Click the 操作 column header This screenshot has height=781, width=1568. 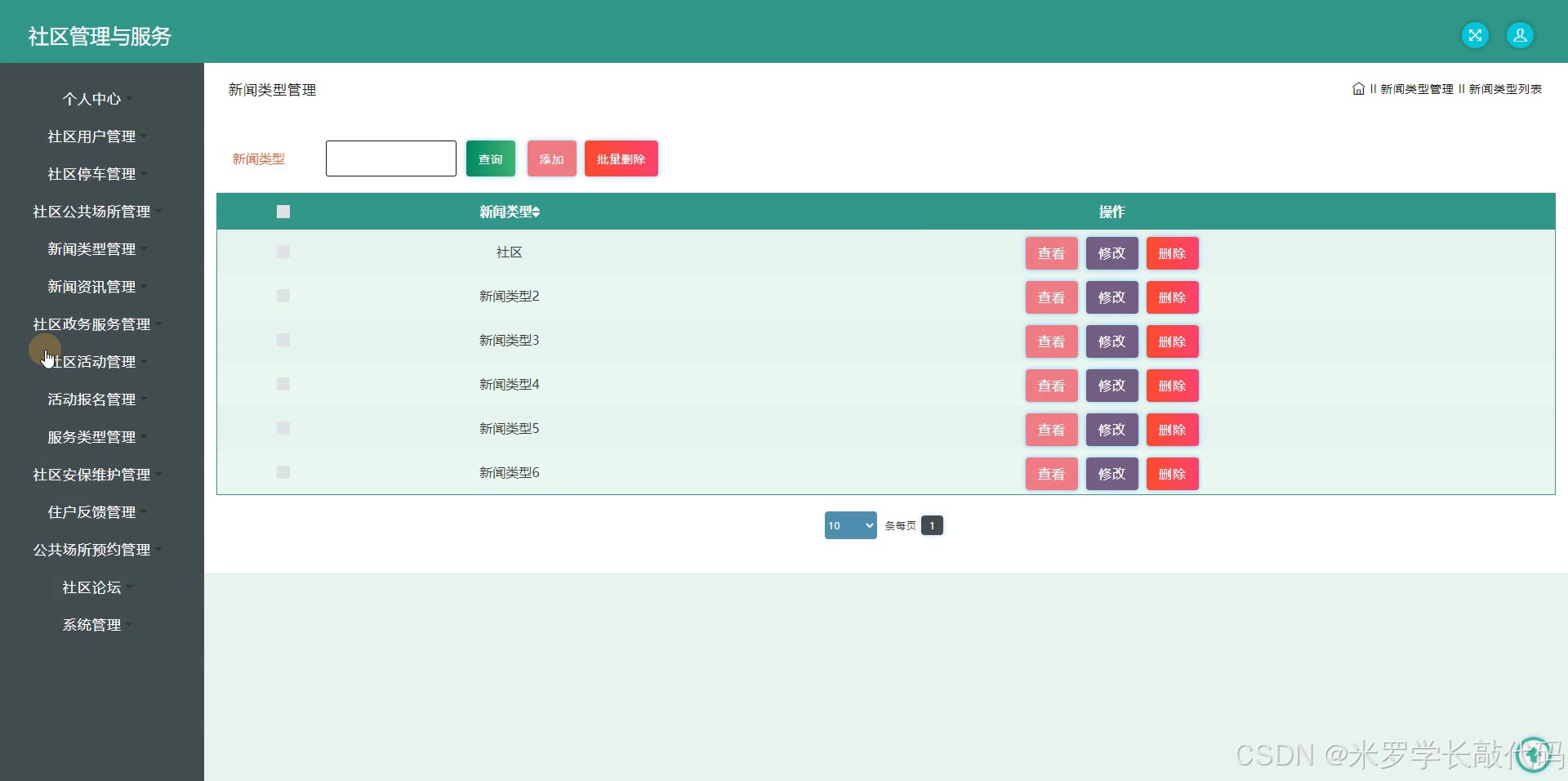1111,212
